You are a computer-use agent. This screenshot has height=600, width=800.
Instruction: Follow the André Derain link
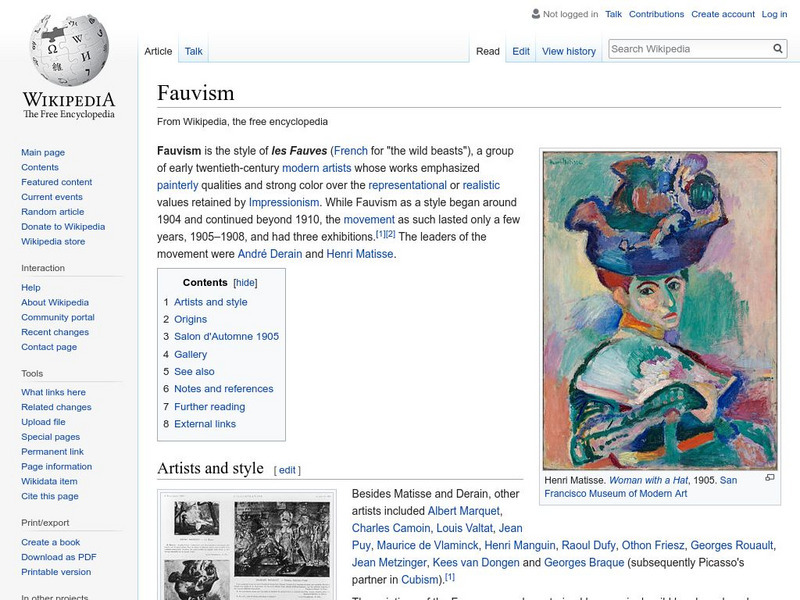point(270,254)
